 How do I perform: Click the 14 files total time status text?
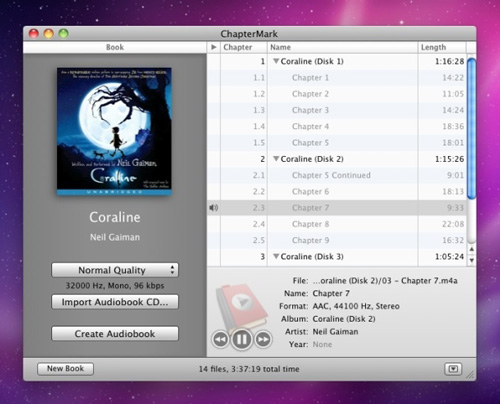tap(249, 369)
